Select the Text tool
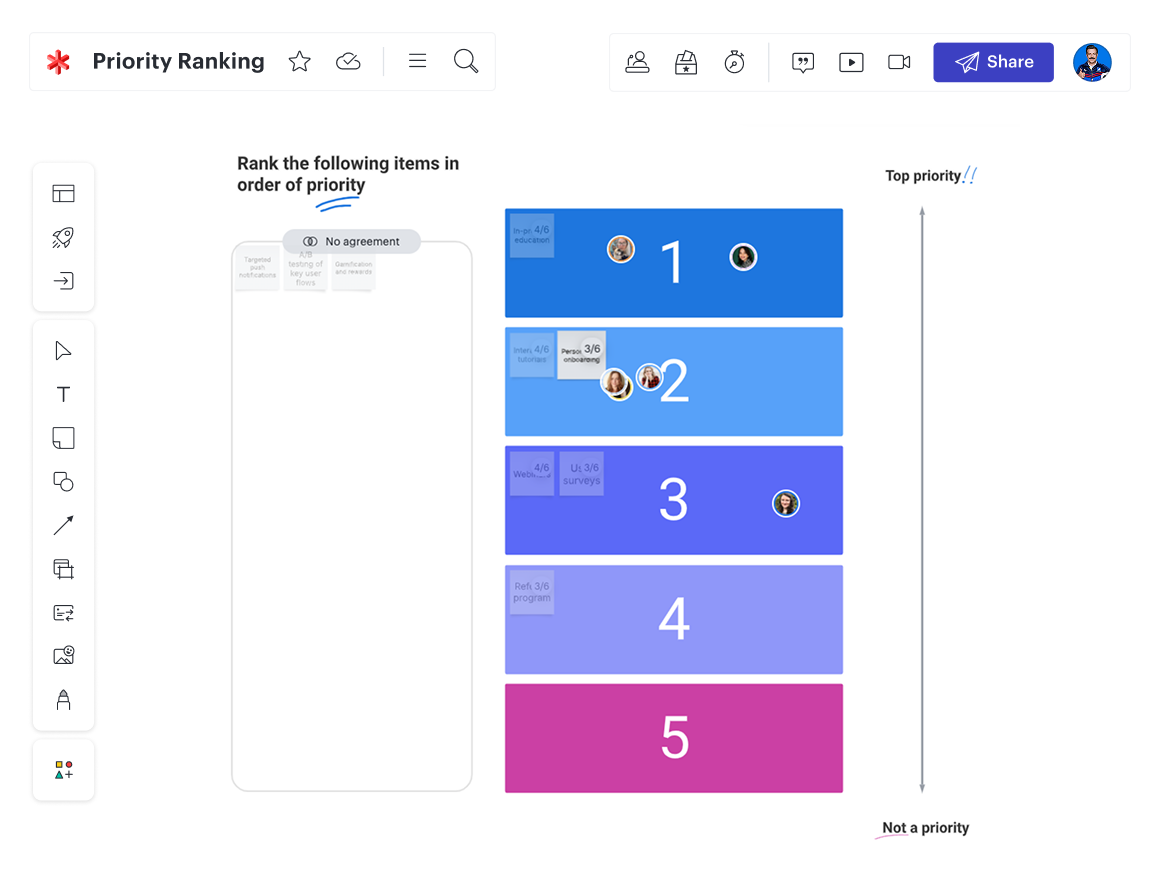This screenshot has height=870, width=1160. coord(63,394)
